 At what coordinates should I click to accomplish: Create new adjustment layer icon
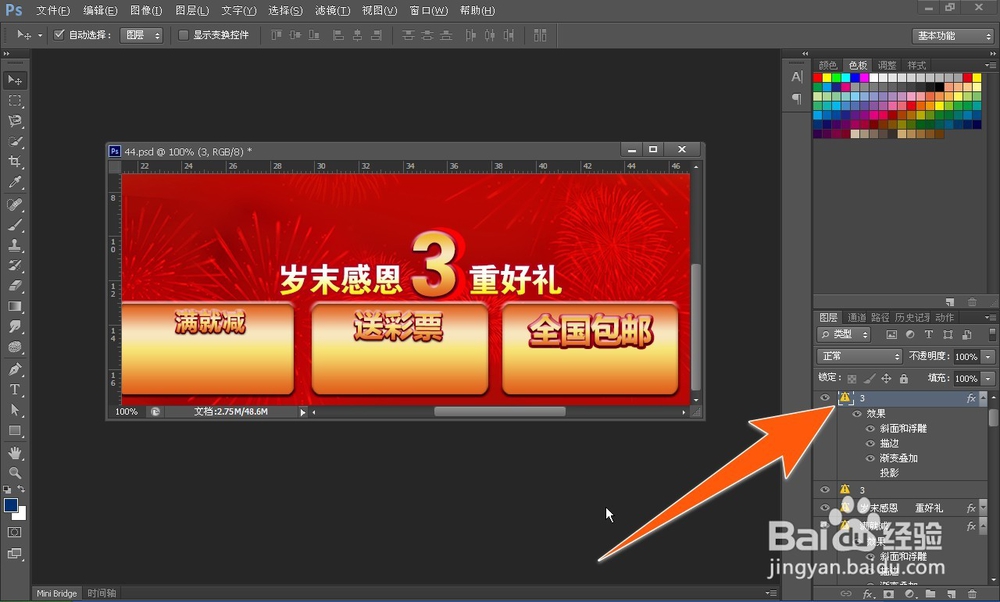[909, 594]
